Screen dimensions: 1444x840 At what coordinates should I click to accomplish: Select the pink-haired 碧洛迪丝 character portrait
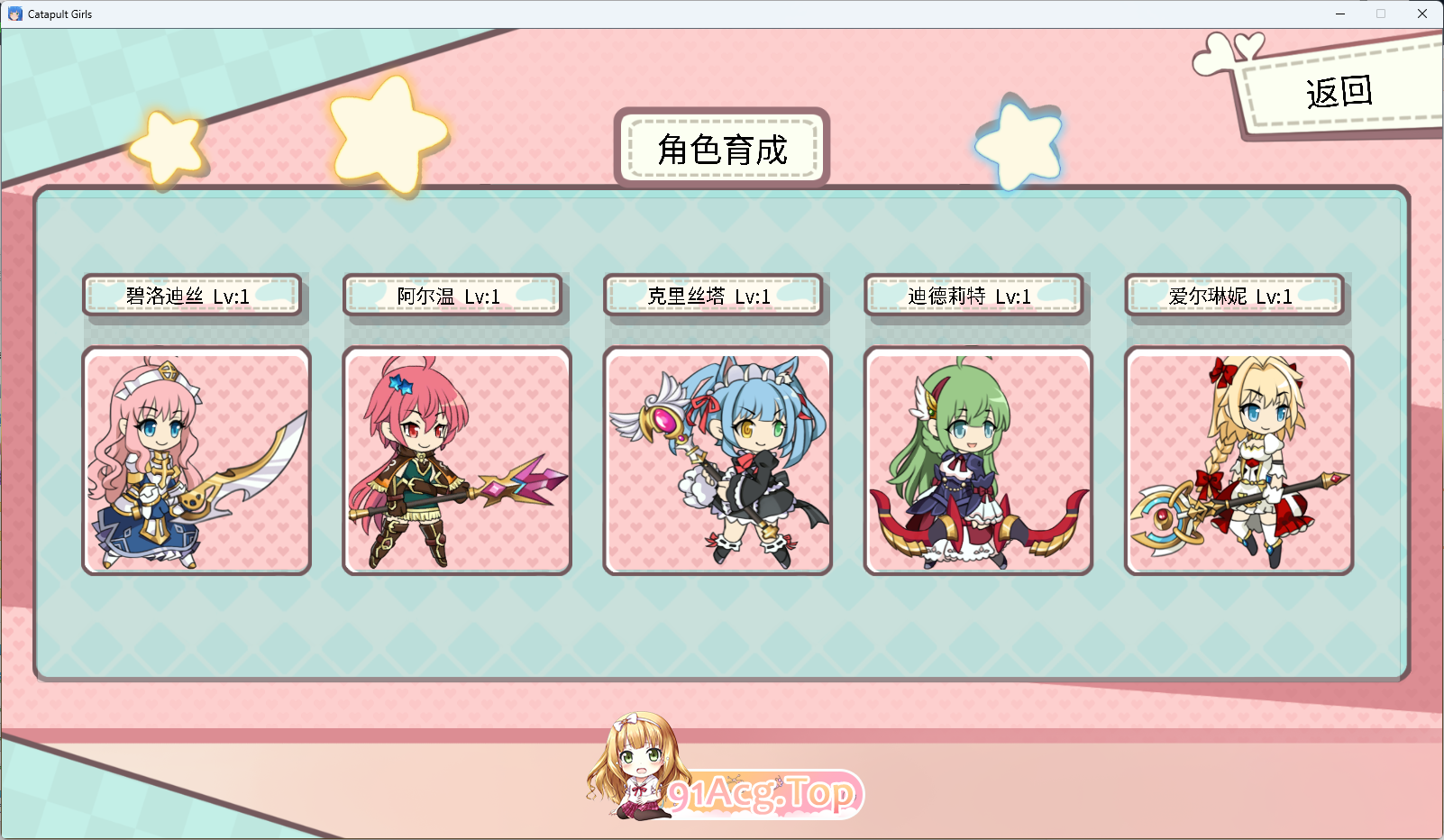196,461
